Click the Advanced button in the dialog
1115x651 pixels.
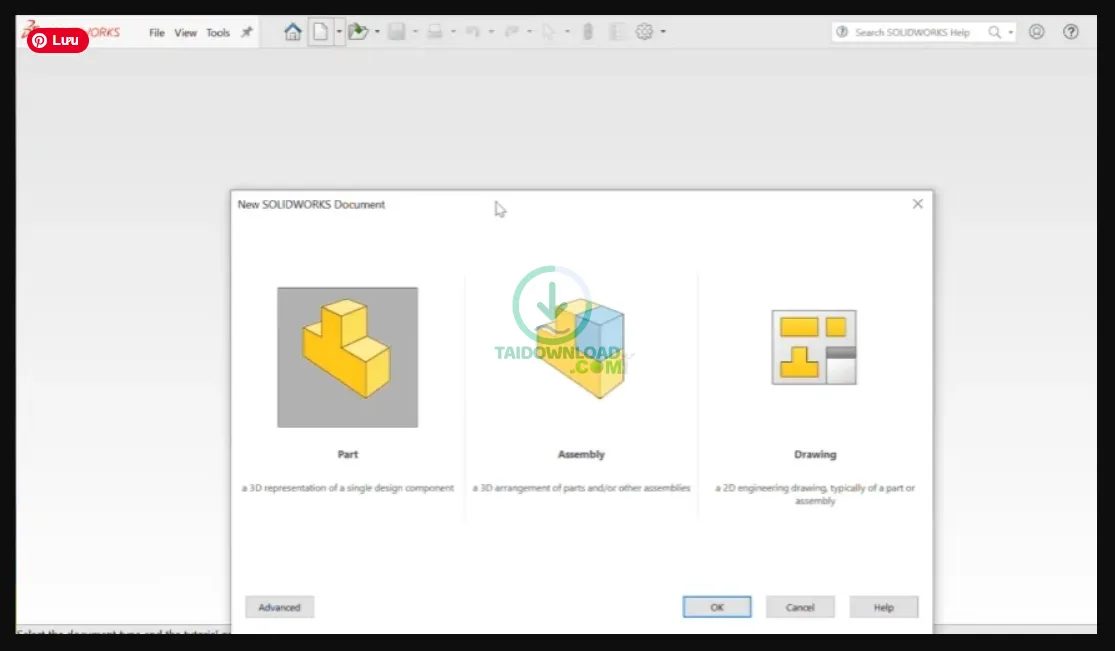279,606
